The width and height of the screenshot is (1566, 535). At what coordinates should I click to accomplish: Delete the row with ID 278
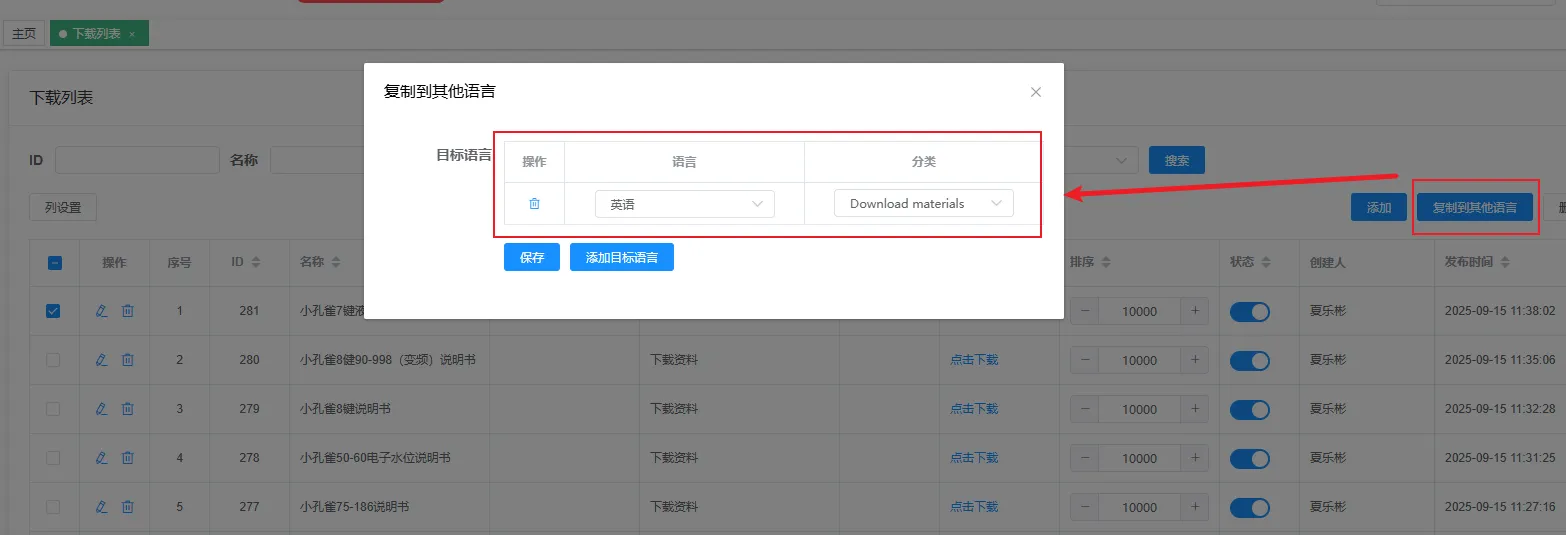point(128,458)
